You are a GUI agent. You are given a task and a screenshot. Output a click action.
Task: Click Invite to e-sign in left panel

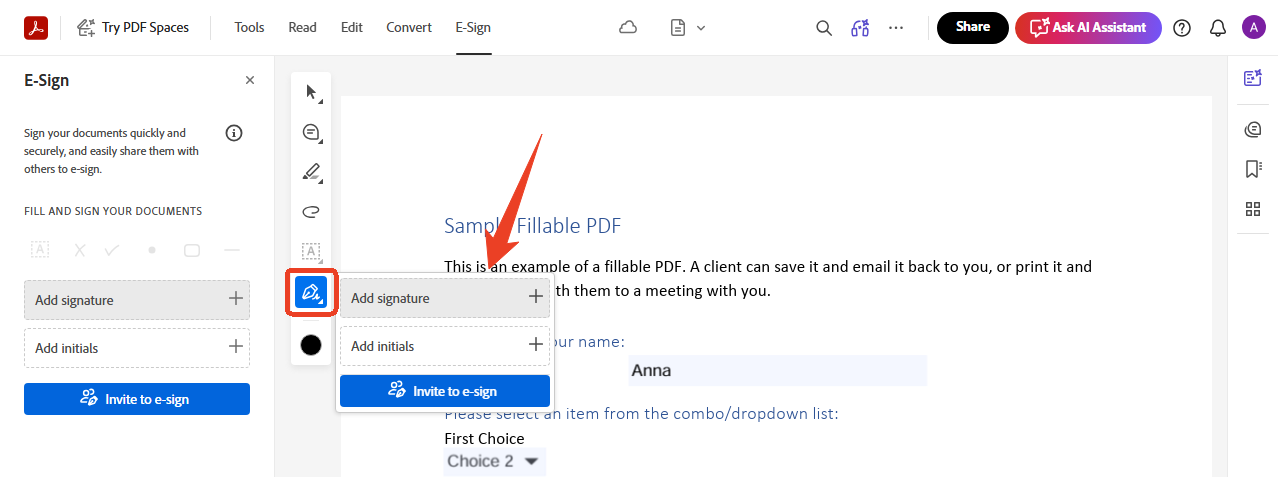click(x=137, y=399)
